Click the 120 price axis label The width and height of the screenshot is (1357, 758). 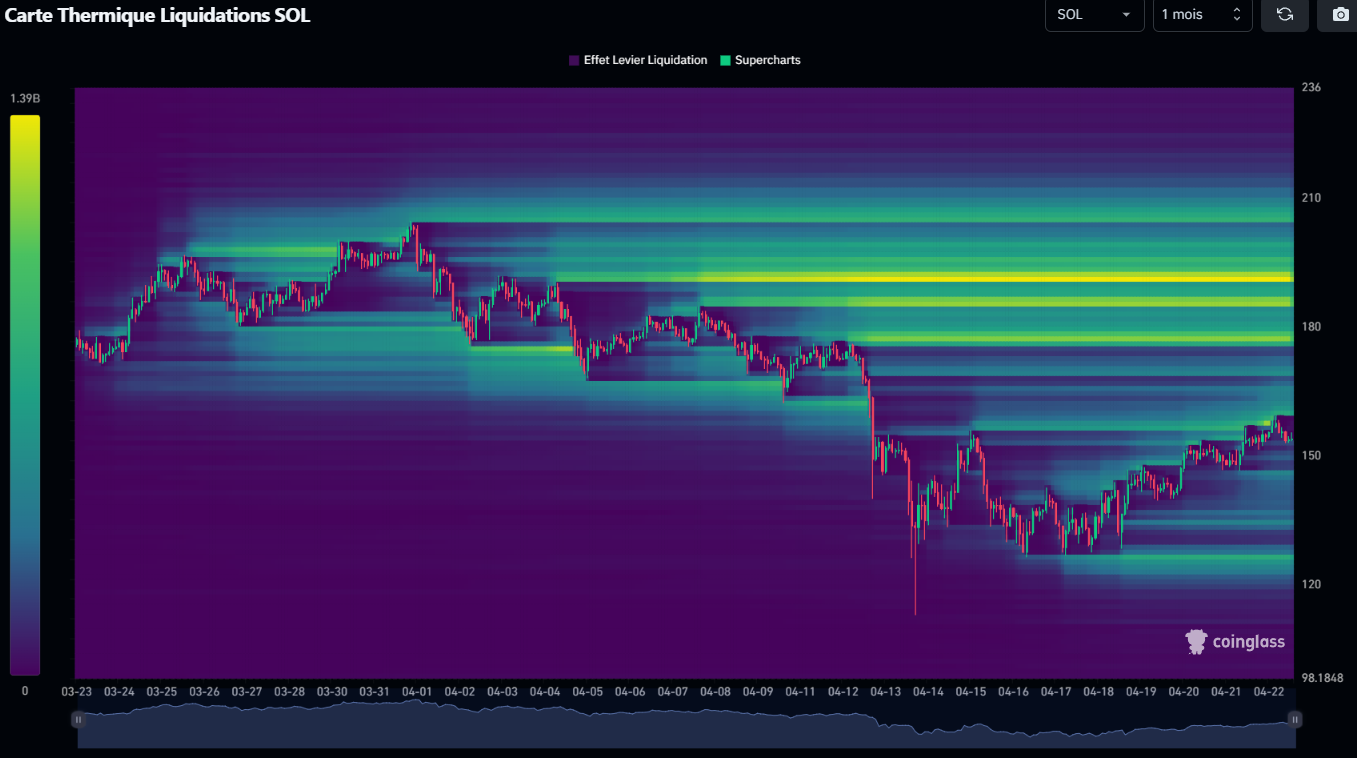click(1311, 584)
